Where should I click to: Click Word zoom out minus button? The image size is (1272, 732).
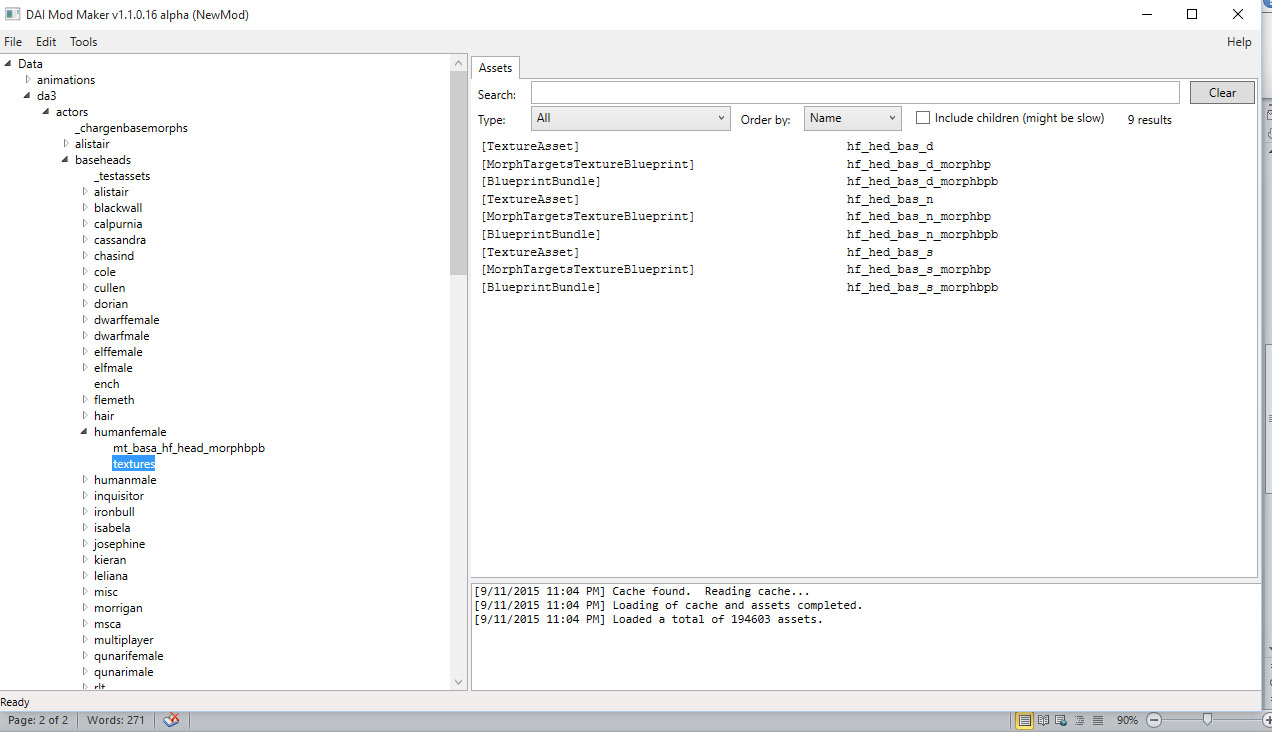[1153, 720]
